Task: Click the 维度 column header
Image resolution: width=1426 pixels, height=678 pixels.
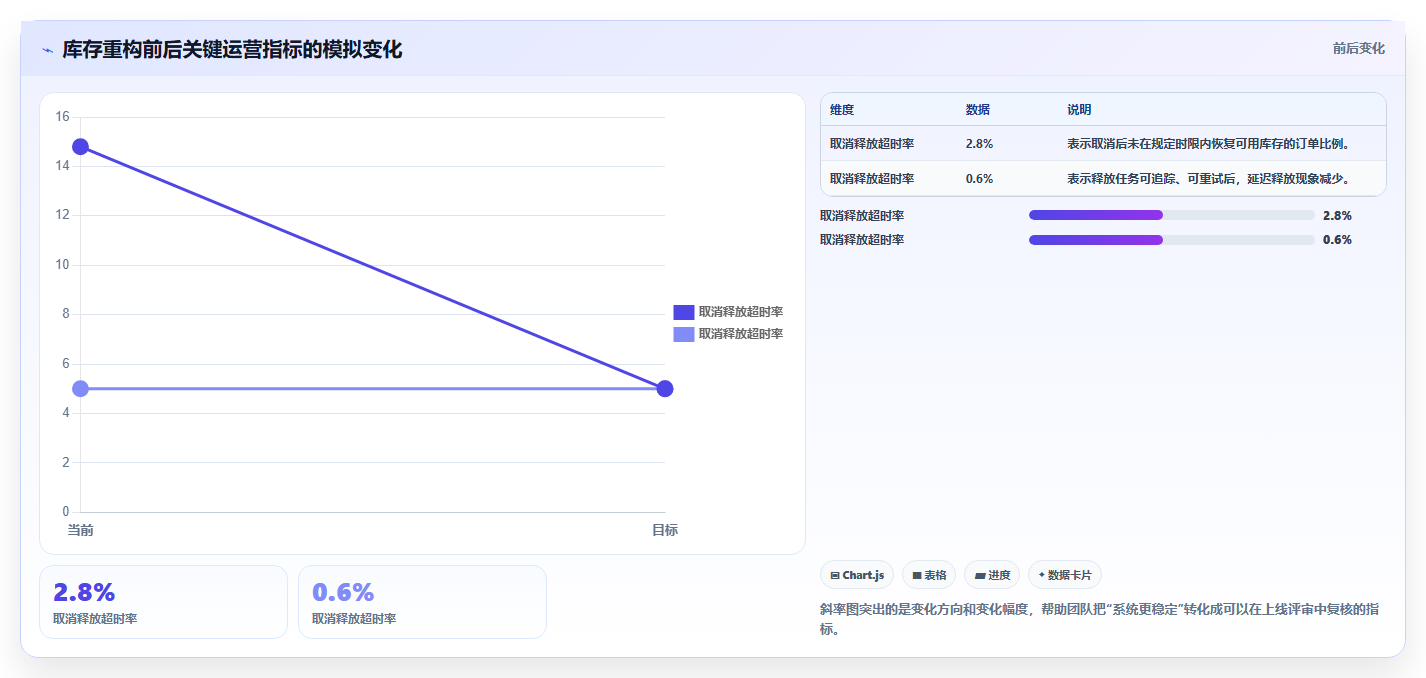Action: click(x=842, y=110)
